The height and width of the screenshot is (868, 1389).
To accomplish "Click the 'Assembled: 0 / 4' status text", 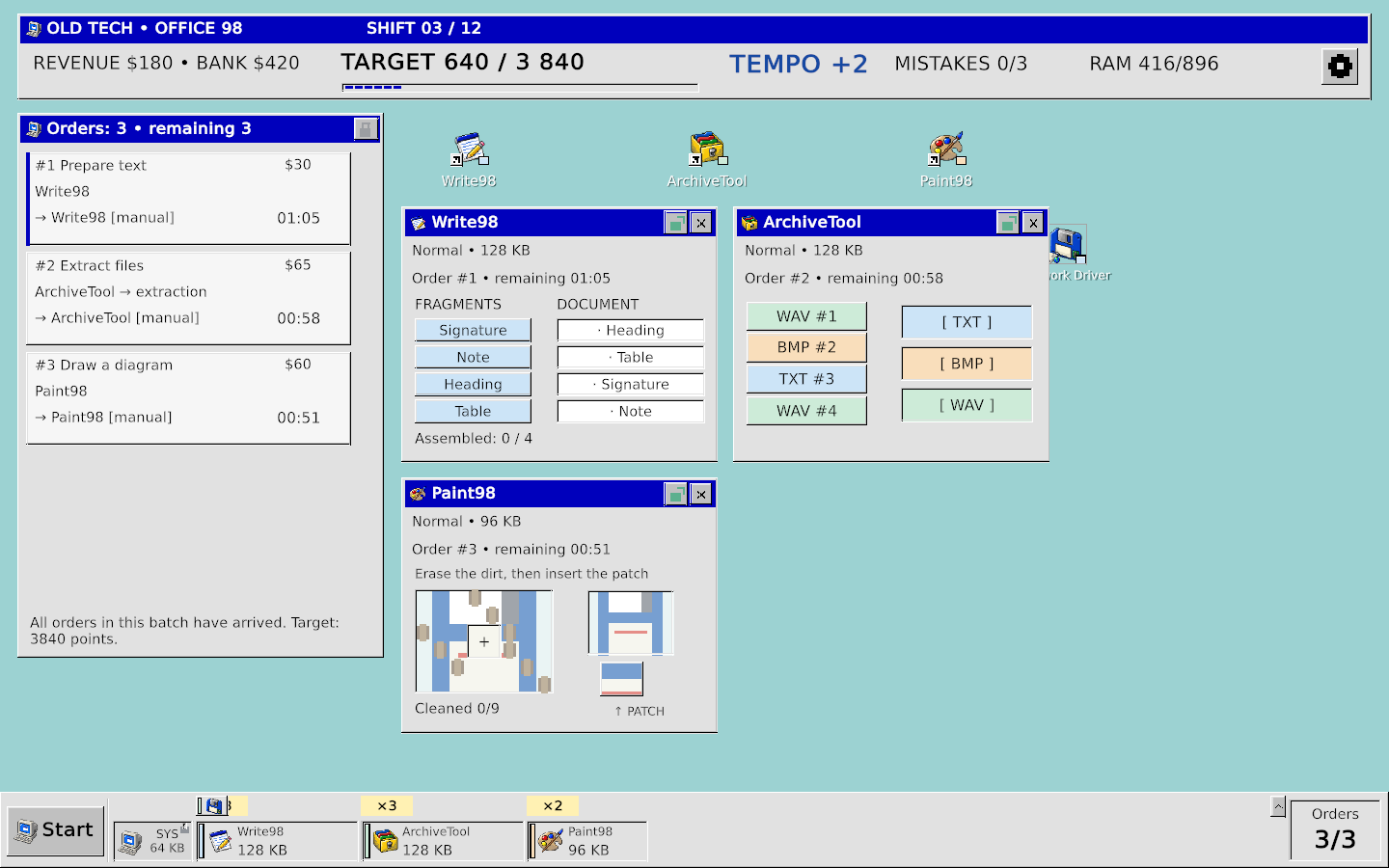I will 474,438.
